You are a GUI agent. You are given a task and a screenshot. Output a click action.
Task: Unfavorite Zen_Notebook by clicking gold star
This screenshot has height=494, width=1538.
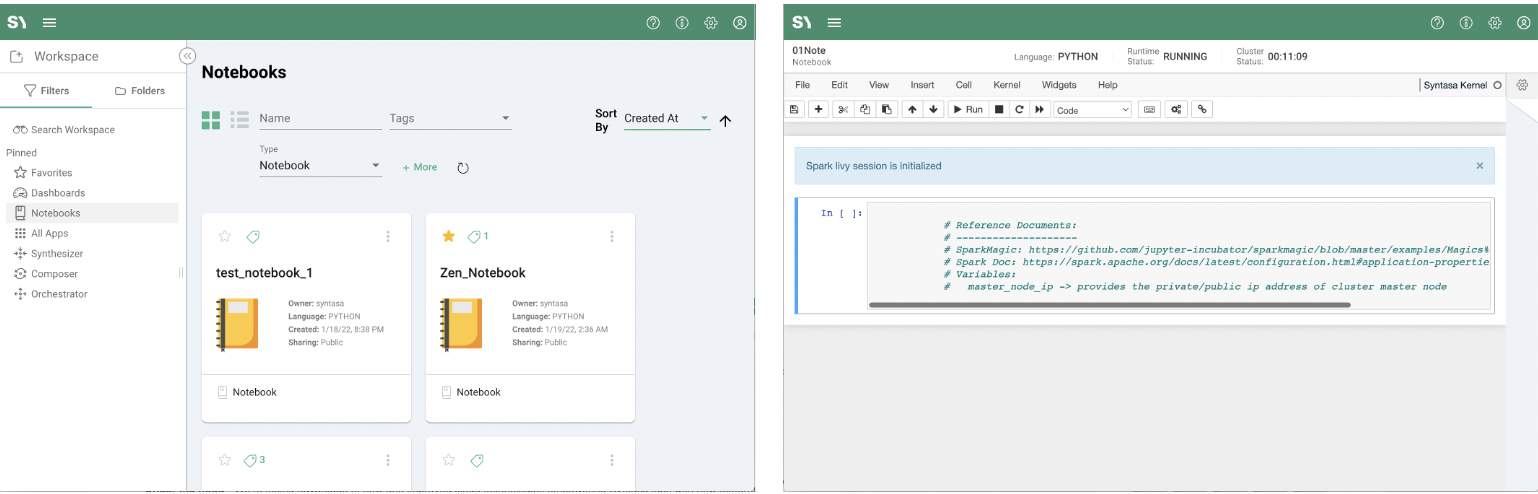click(449, 237)
